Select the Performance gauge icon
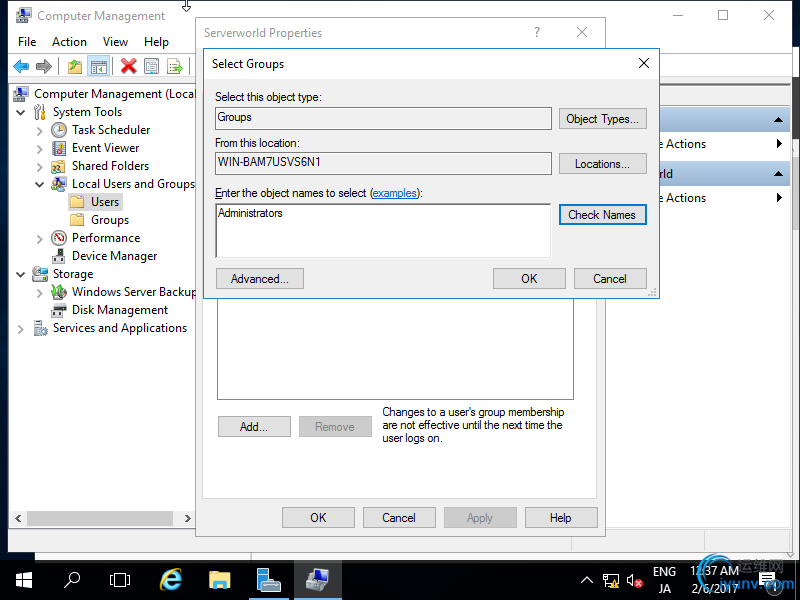Screen dimensions: 800x600 59,238
